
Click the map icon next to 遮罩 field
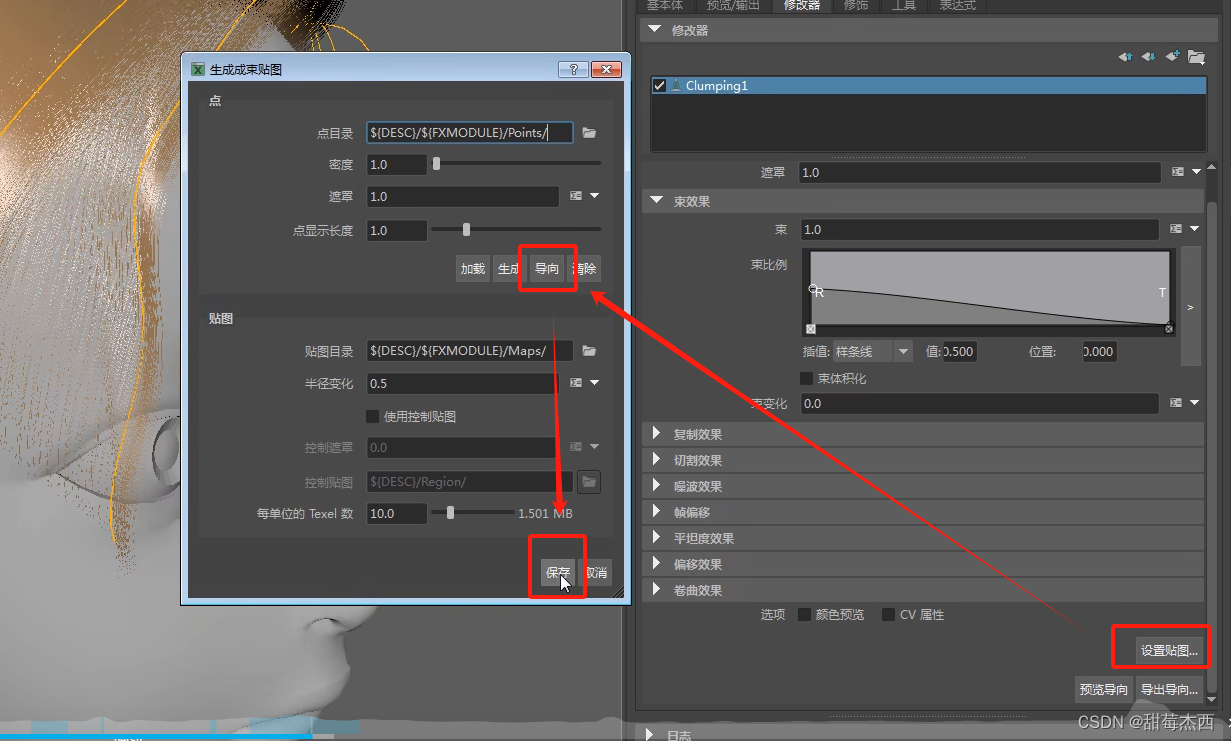1180,171
